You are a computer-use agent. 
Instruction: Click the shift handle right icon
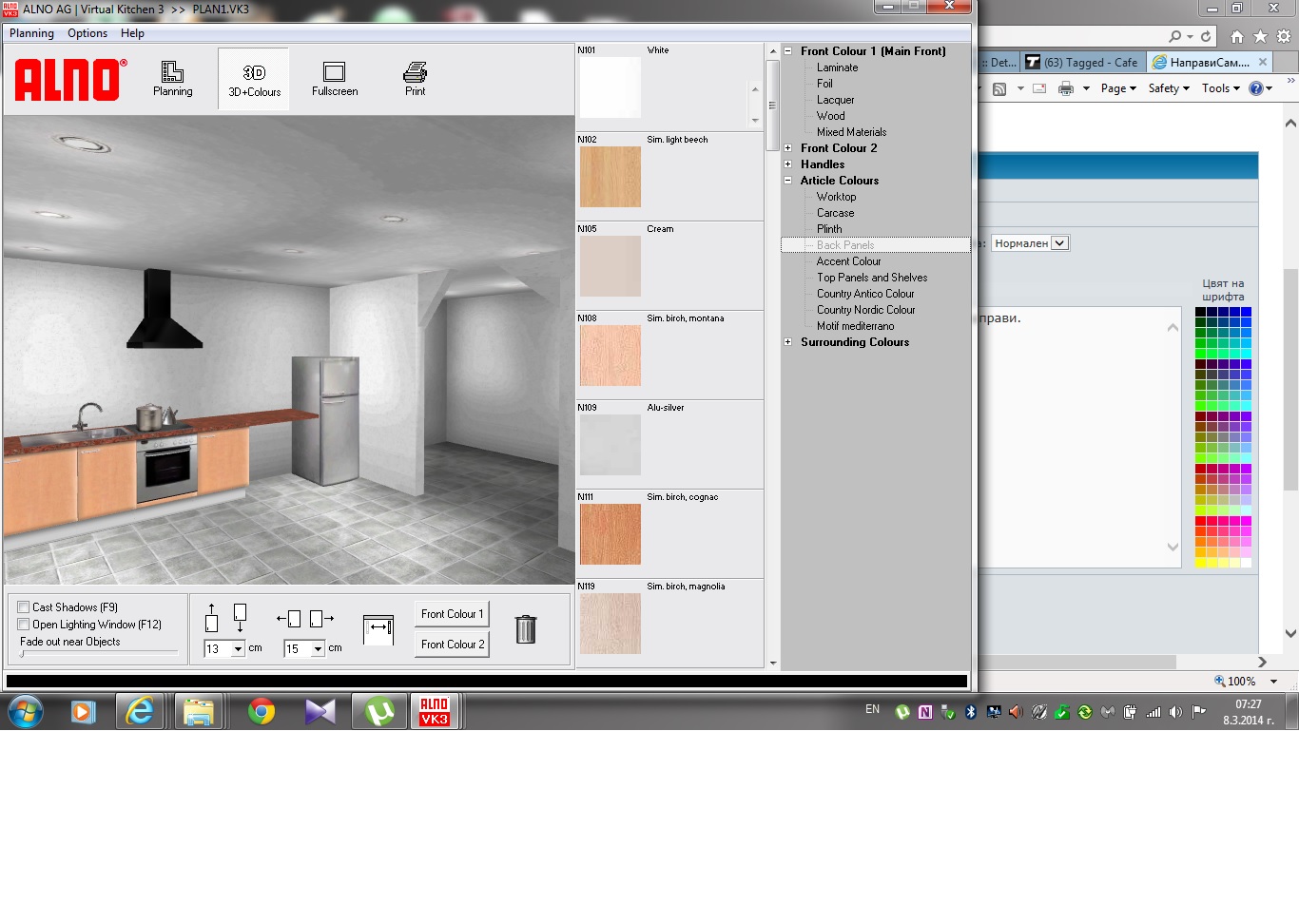pyautogui.click(x=321, y=619)
